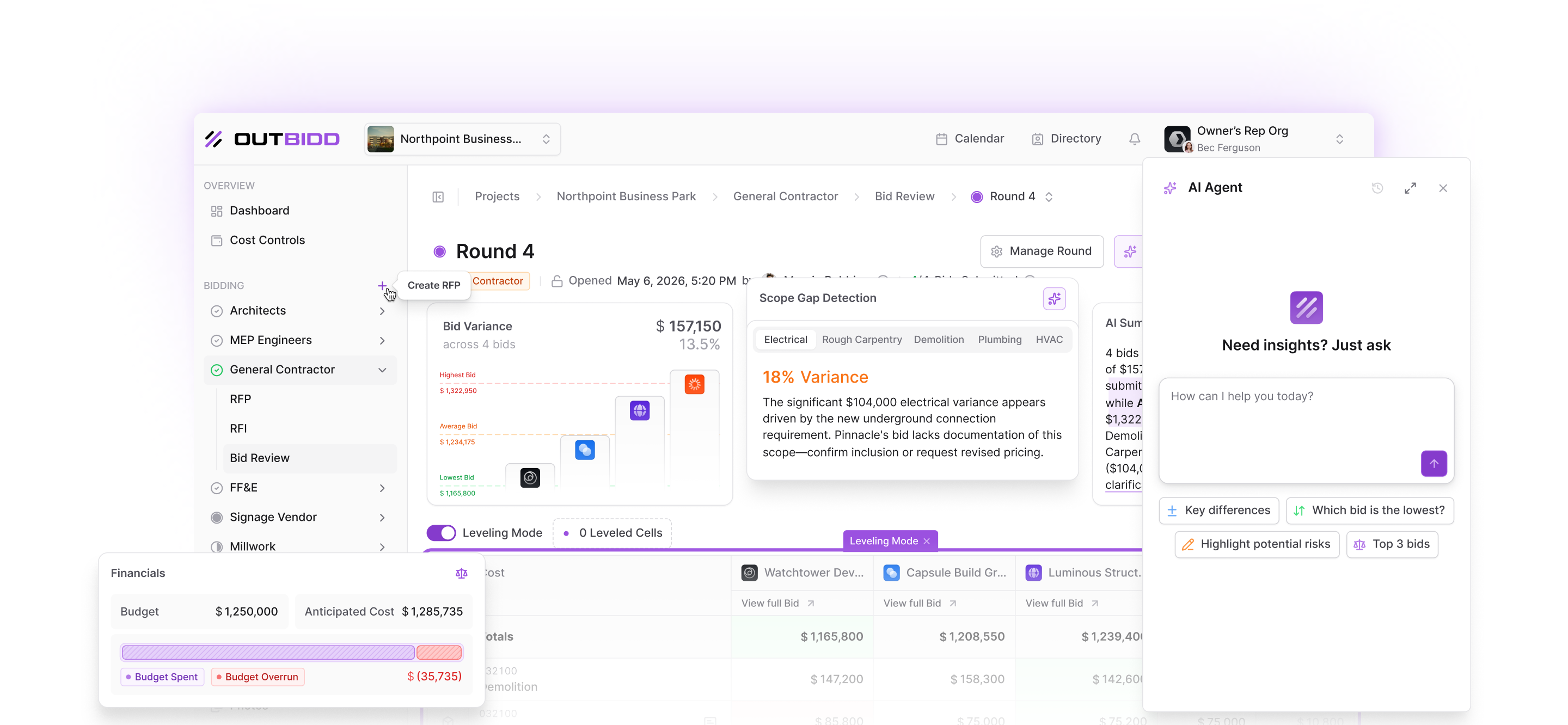Open the Calendar page
This screenshot has width=1568, height=725.
pos(970,139)
